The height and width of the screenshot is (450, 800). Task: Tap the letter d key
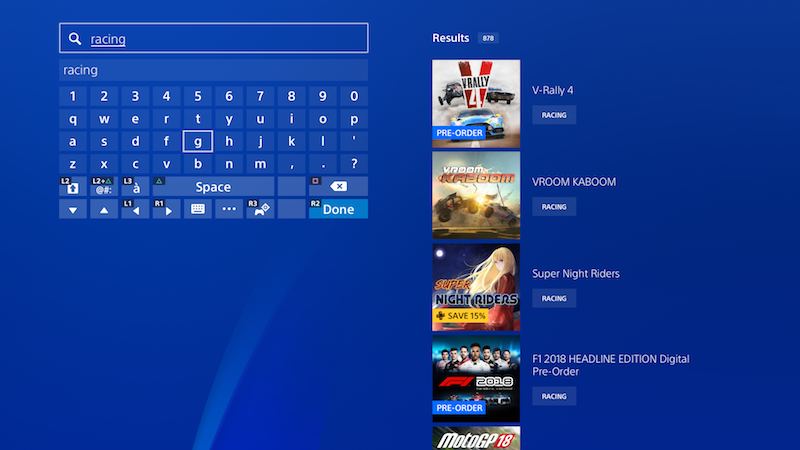pyautogui.click(x=135, y=141)
